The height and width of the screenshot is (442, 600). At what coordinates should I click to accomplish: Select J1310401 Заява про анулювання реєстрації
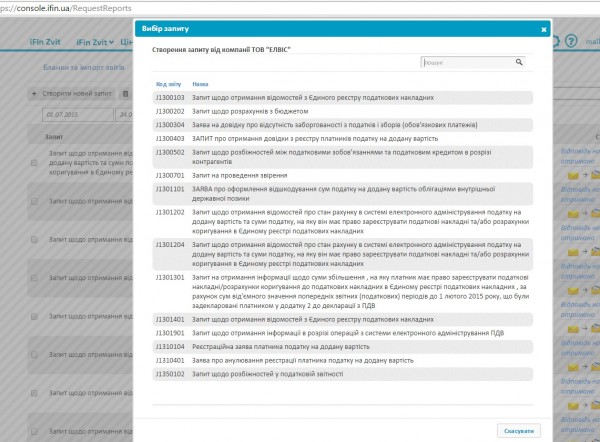coord(342,360)
